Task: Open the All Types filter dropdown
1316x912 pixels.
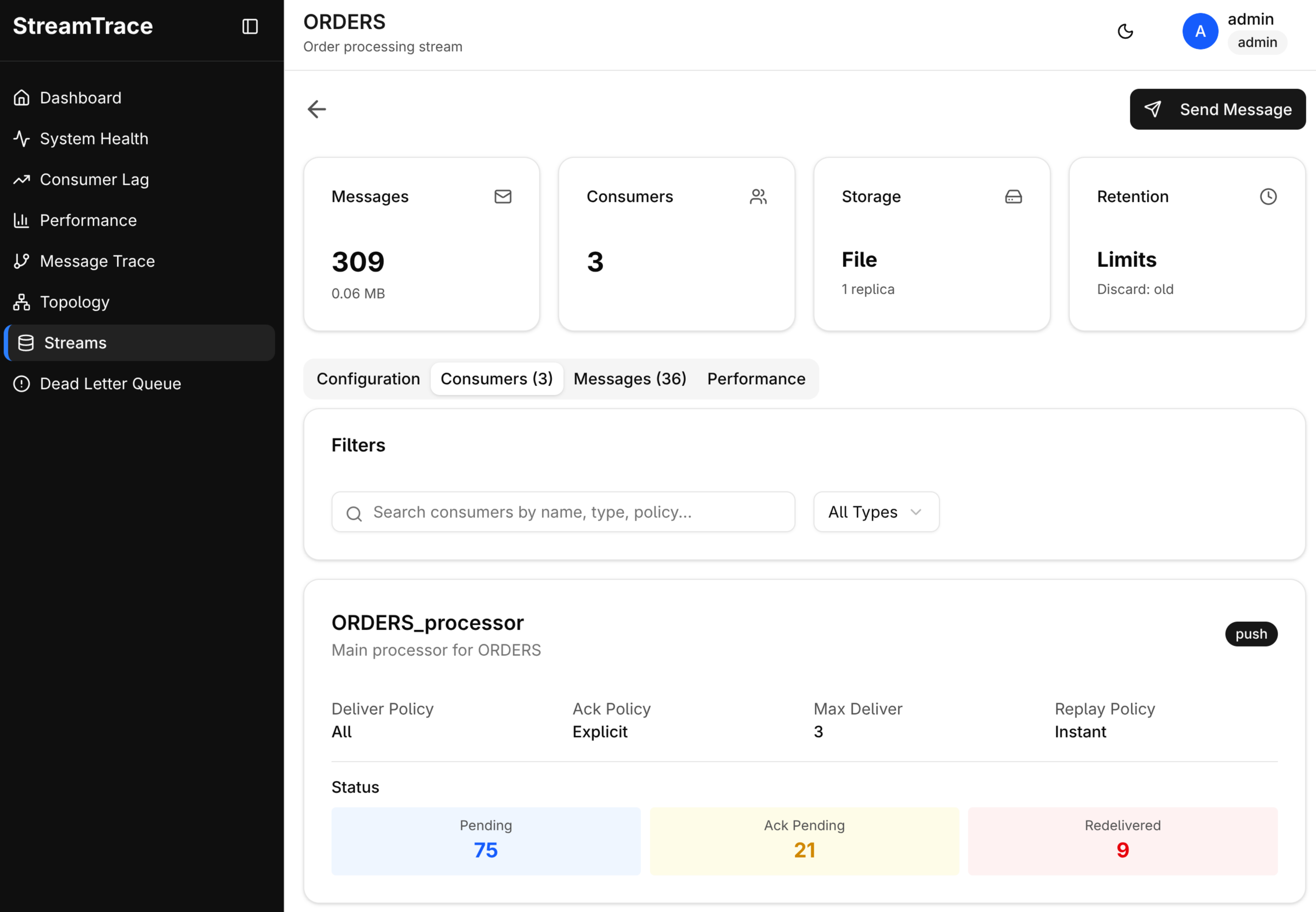Action: 875,511
